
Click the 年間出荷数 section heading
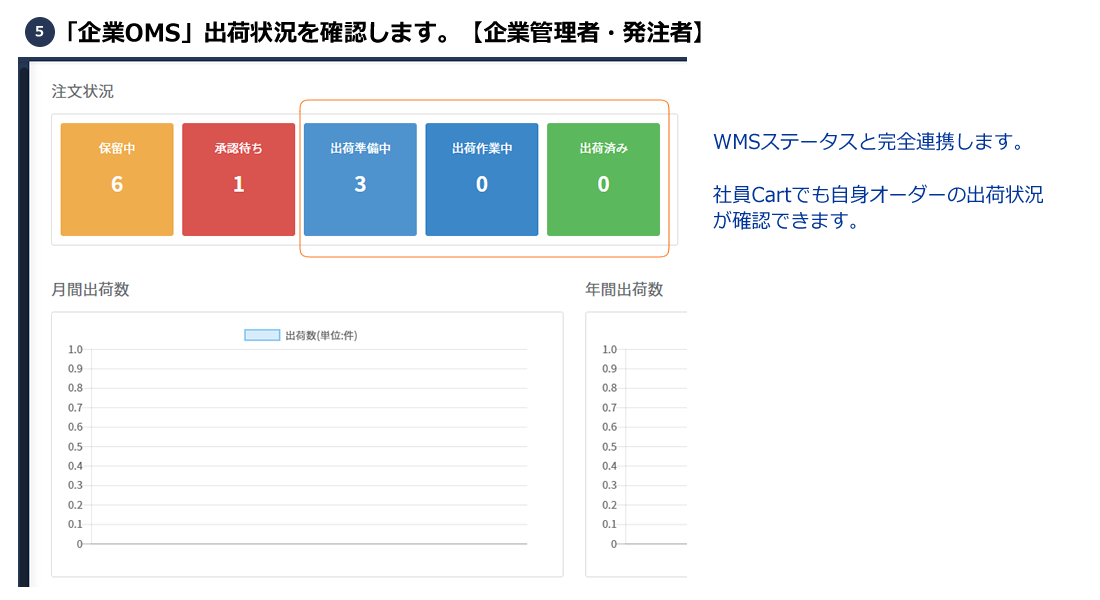[x=624, y=290]
